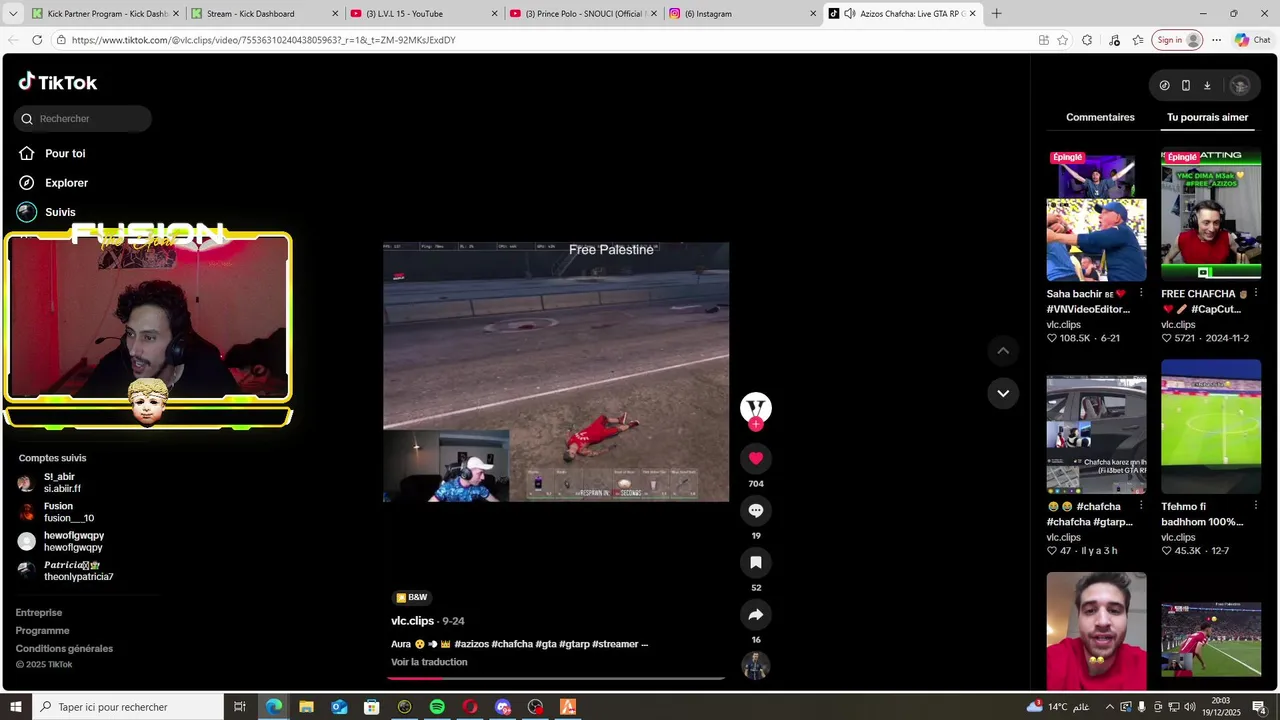This screenshot has height=720, width=1280.
Task: Click the browser Sign in button
Action: (x=1178, y=40)
